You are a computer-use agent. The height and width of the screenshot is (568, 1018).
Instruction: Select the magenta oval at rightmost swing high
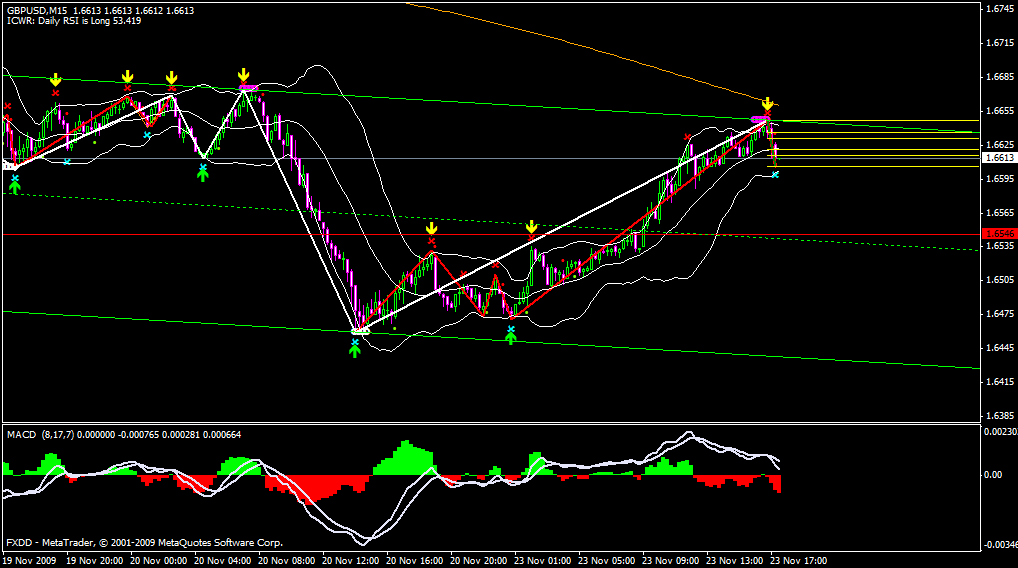[x=759, y=120]
